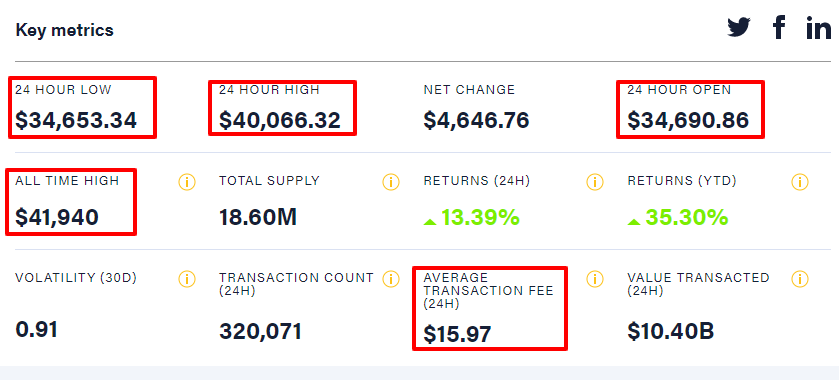Click the 24 Hour High value $40,066.32

tap(280, 120)
